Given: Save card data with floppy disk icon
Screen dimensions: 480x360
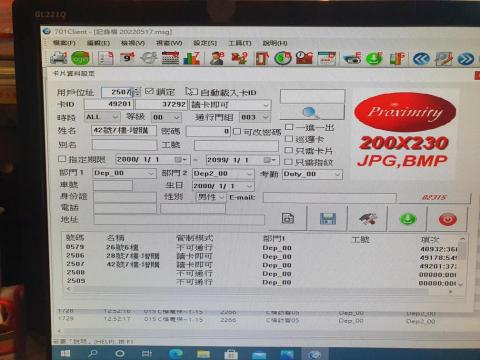Looking at the screenshot, I should pos(328,219).
